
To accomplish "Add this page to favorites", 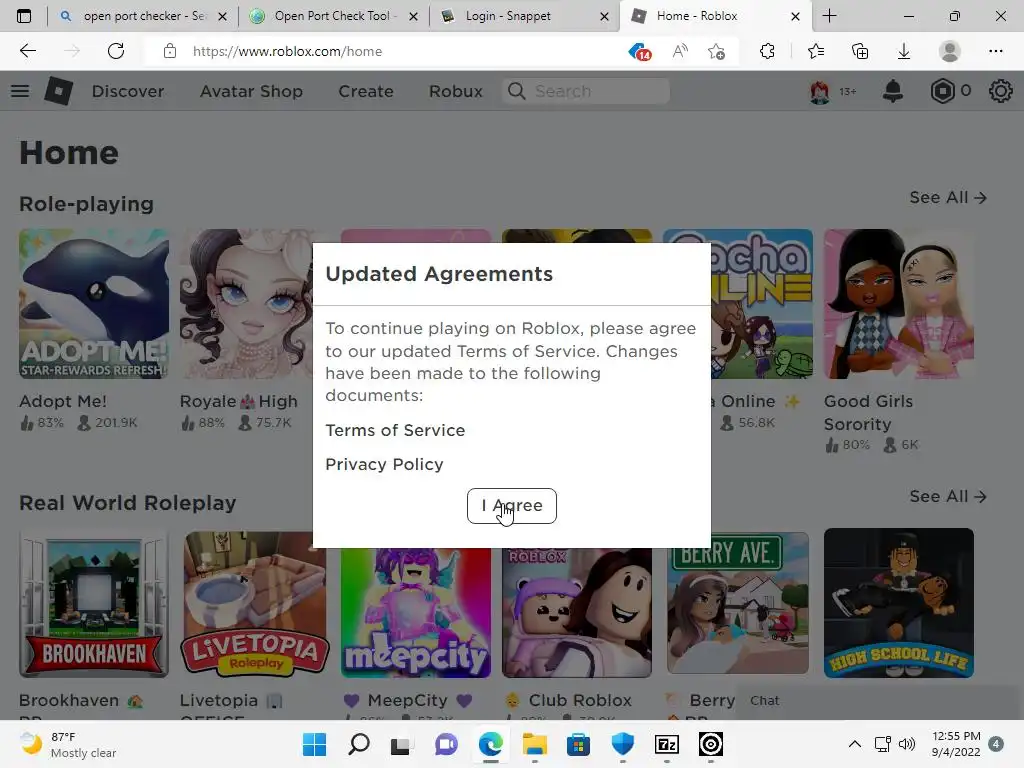I will point(716,51).
